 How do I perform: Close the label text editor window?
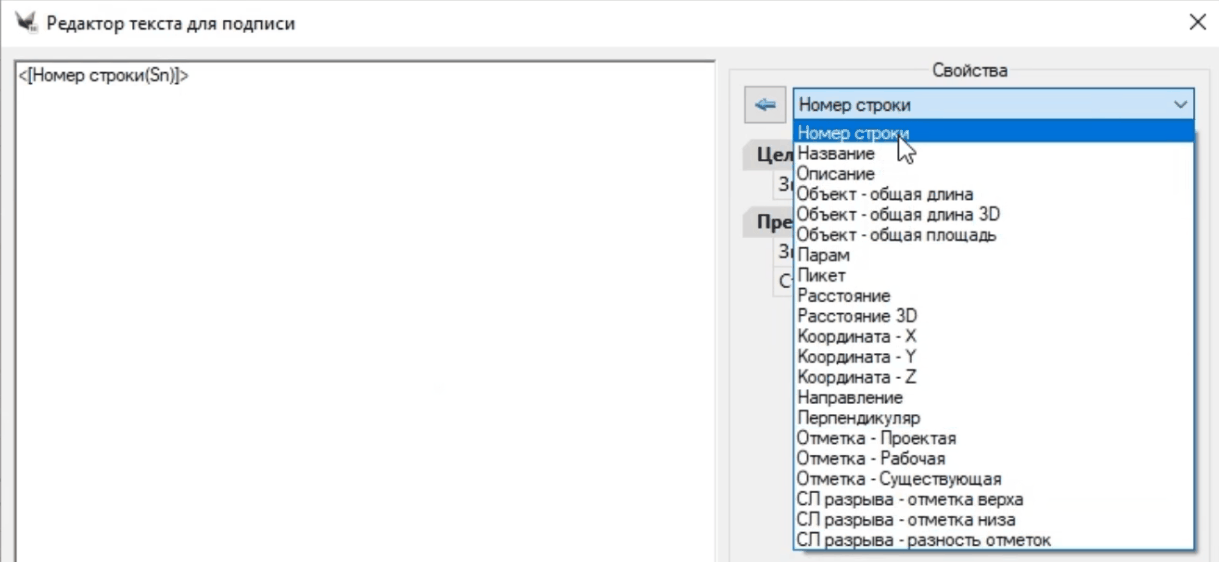(x=1197, y=22)
